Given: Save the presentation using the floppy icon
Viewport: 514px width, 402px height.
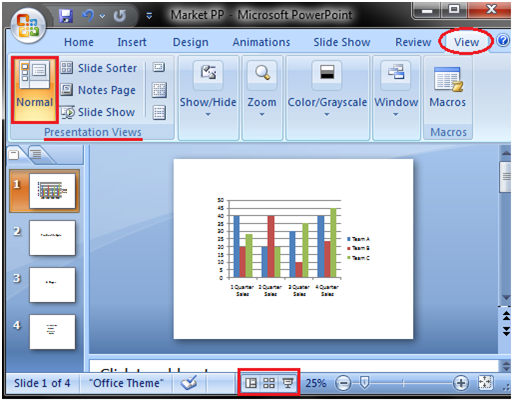Looking at the screenshot, I should pyautogui.click(x=66, y=16).
